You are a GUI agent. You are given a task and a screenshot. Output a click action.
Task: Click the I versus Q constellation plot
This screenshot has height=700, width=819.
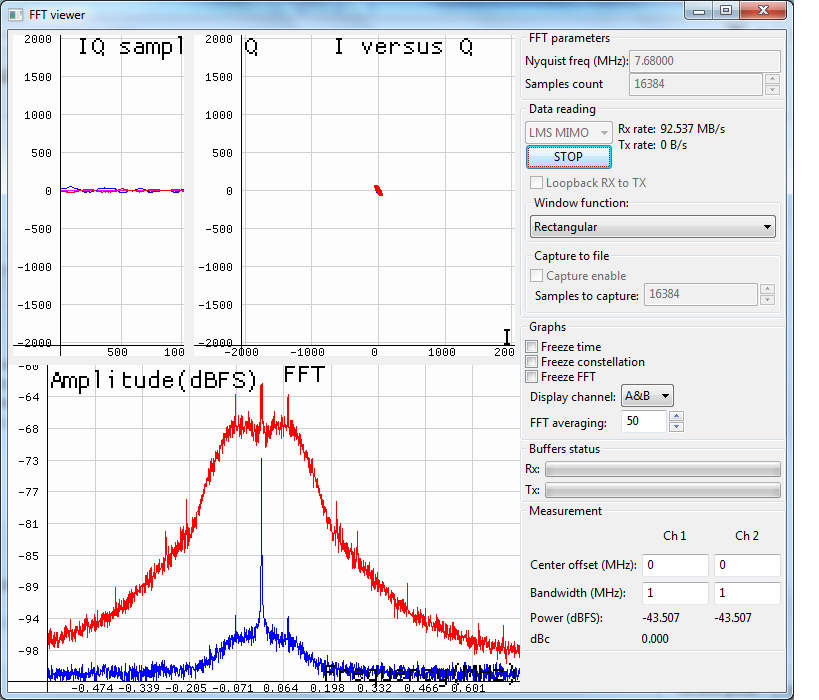tap(378, 190)
